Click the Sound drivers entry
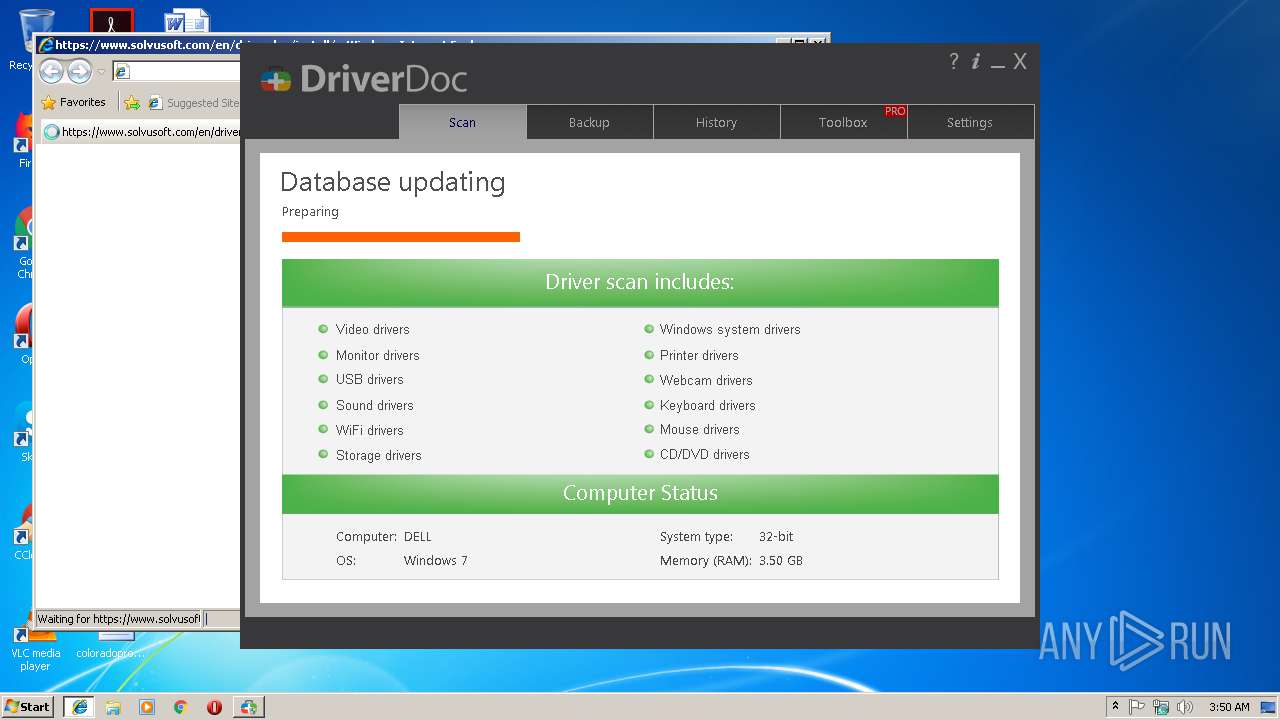 (374, 405)
